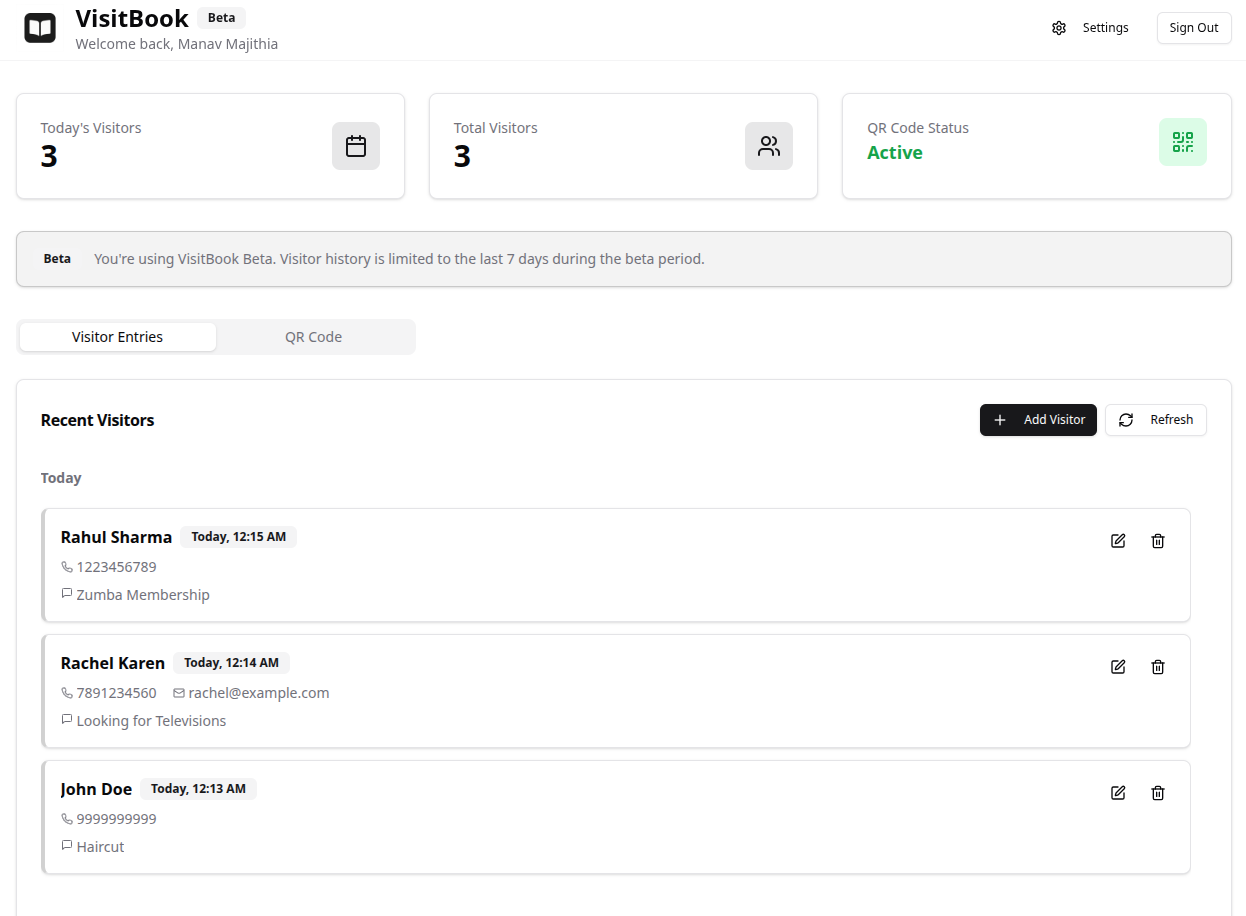The width and height of the screenshot is (1246, 916).
Task: Click the people icon in Total Visitors
Action: tap(769, 146)
